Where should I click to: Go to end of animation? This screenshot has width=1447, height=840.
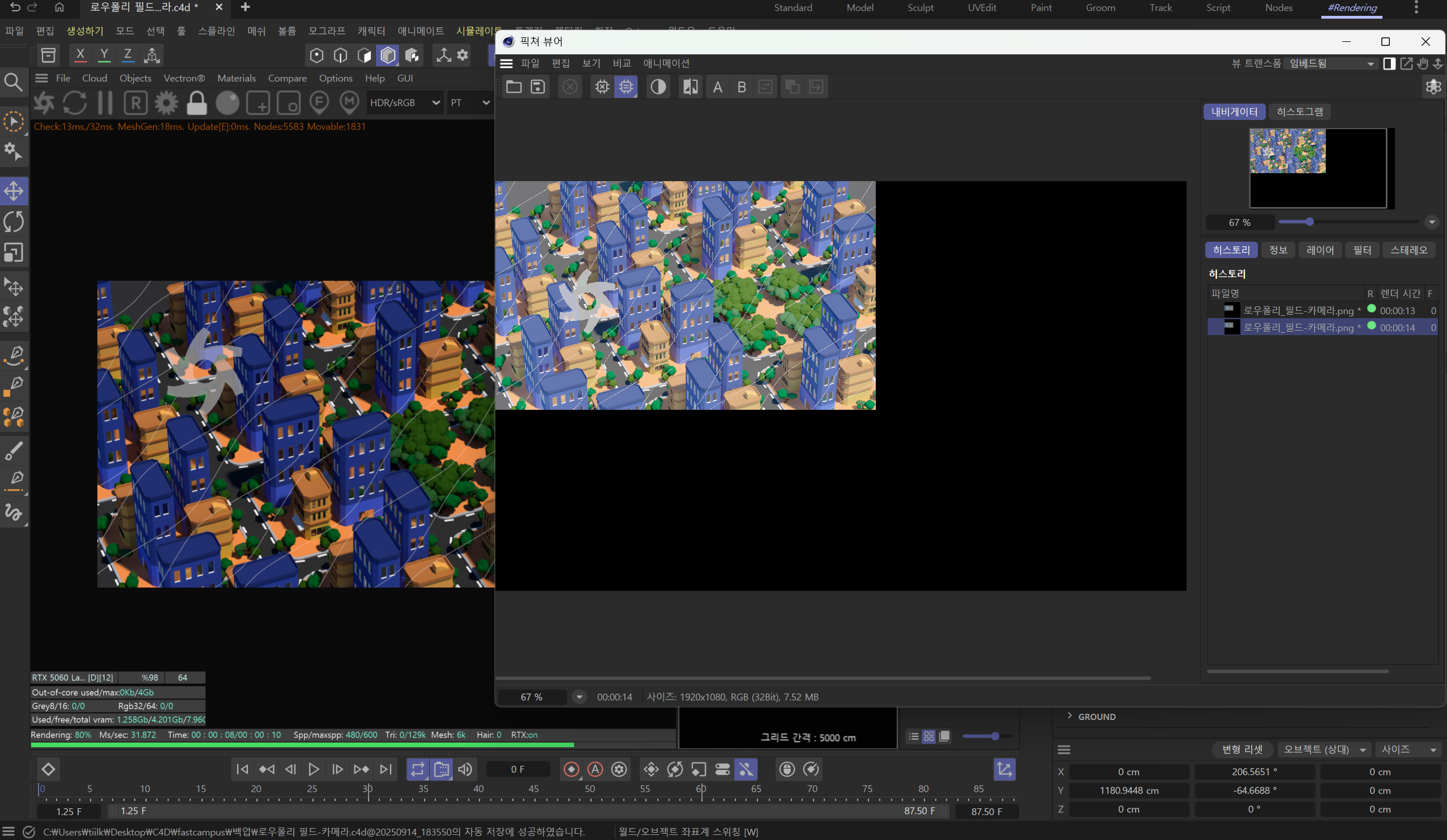pyautogui.click(x=386, y=769)
